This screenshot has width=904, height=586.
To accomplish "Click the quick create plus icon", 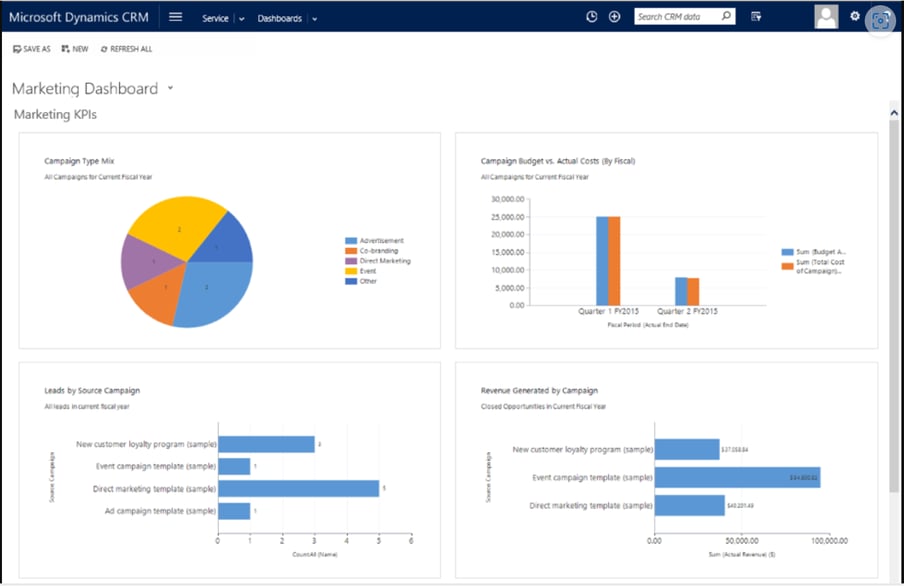I will coord(615,17).
